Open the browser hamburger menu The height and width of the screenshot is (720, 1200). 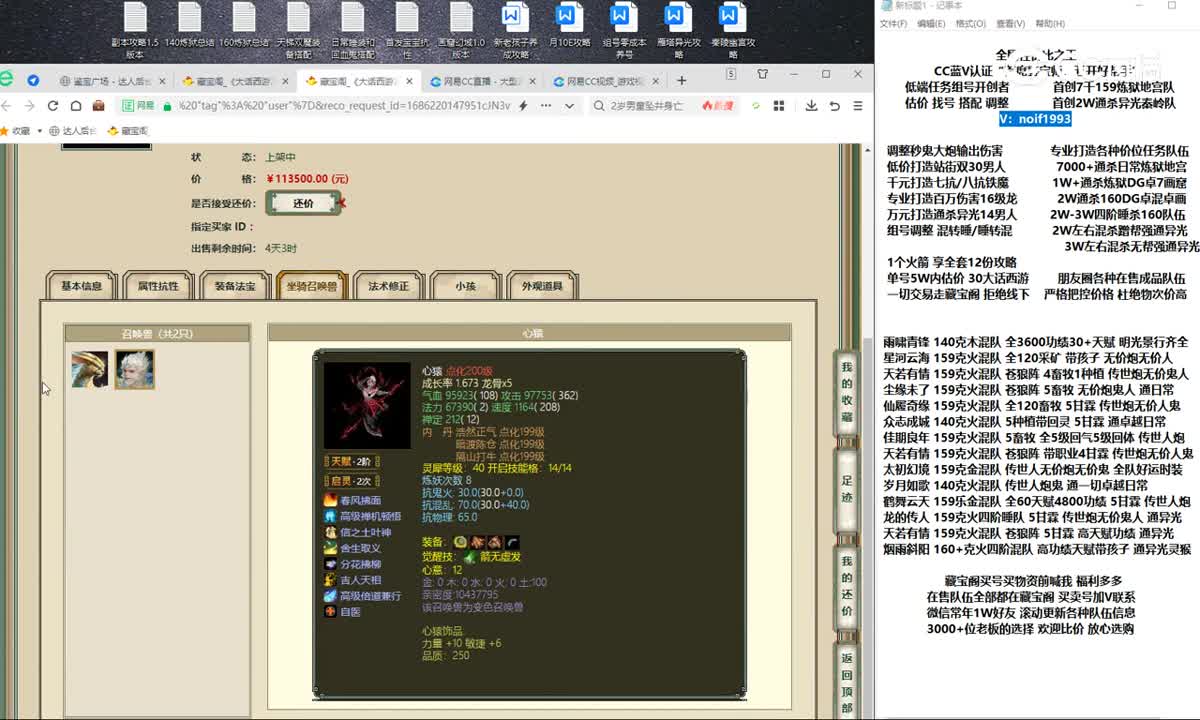click(x=858, y=105)
